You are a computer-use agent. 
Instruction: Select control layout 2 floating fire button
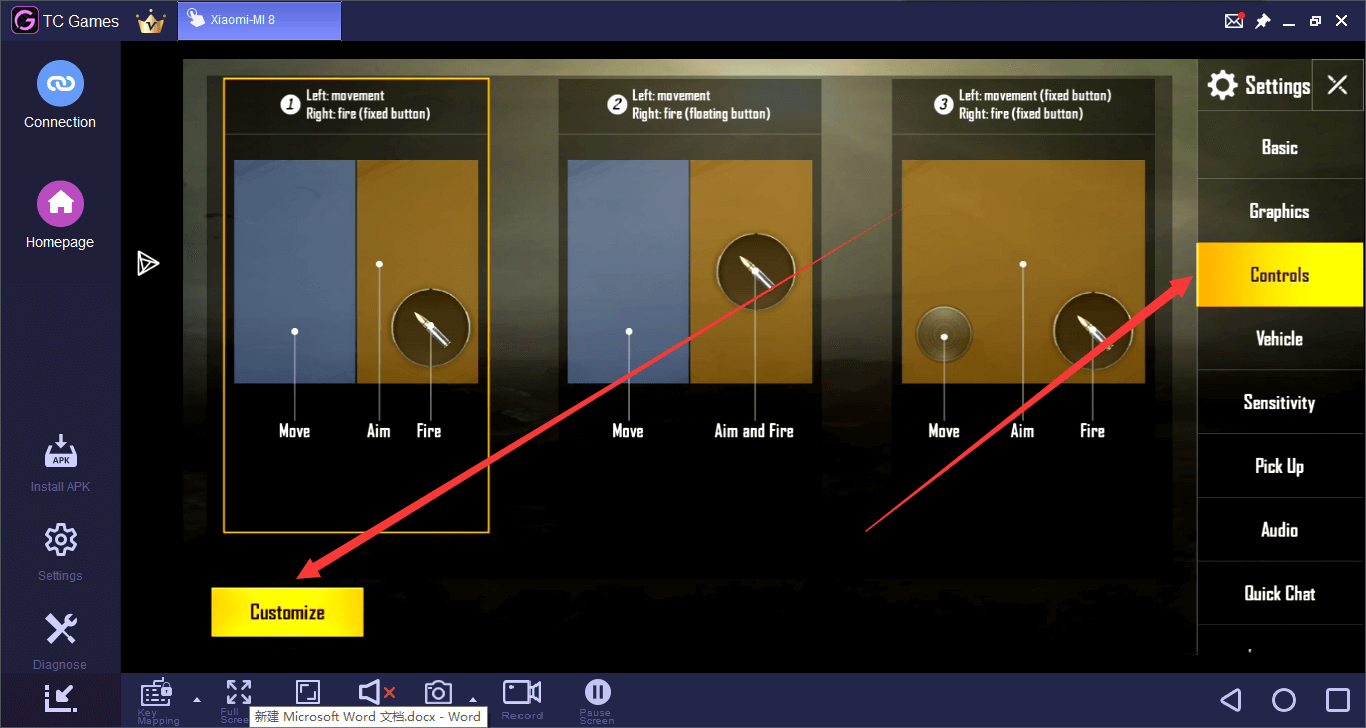(x=690, y=306)
